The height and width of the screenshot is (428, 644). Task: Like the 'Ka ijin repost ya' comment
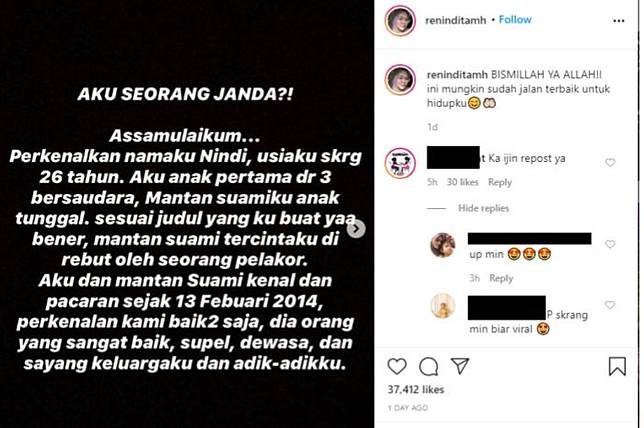(x=610, y=163)
